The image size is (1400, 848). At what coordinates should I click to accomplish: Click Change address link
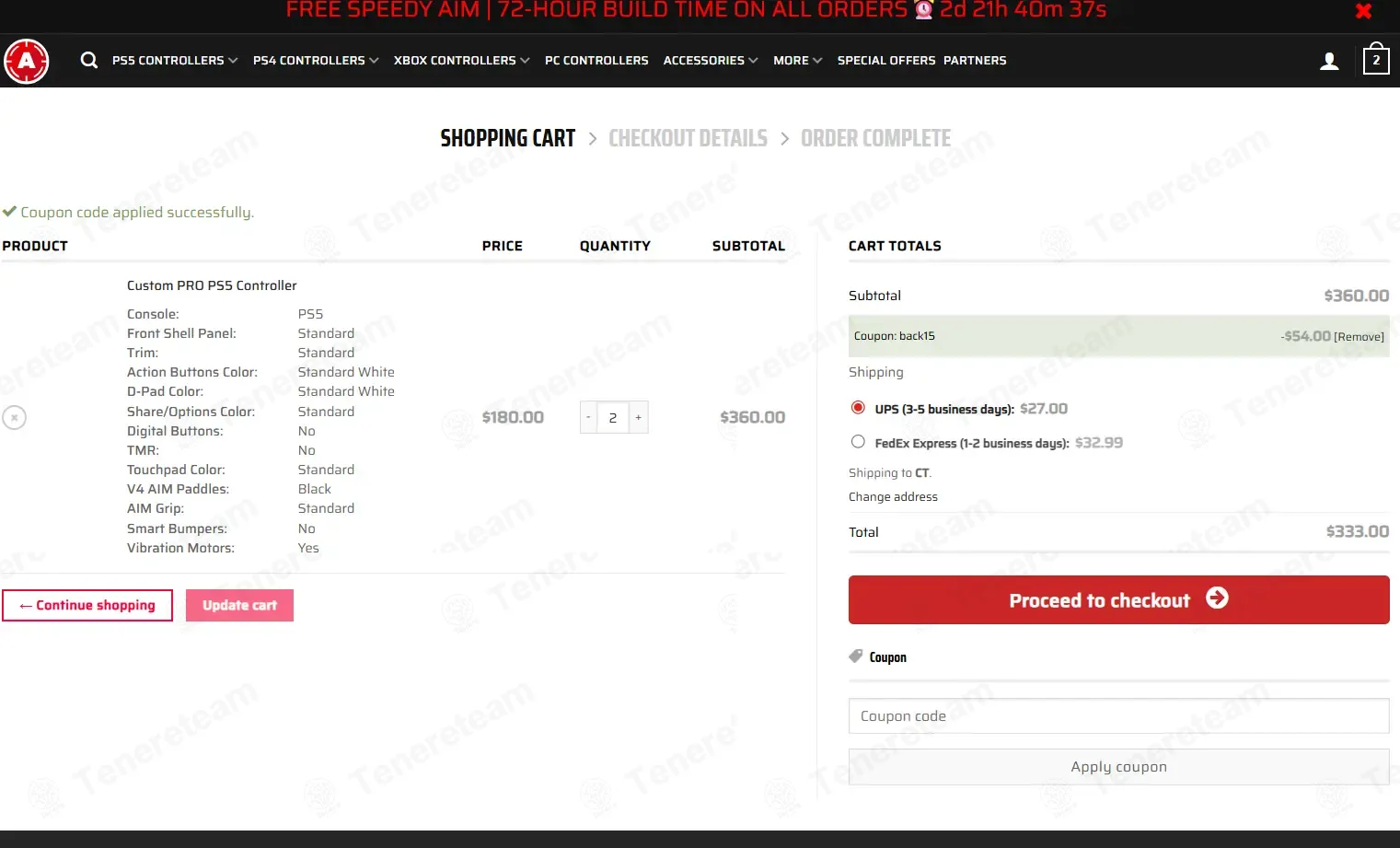click(893, 496)
